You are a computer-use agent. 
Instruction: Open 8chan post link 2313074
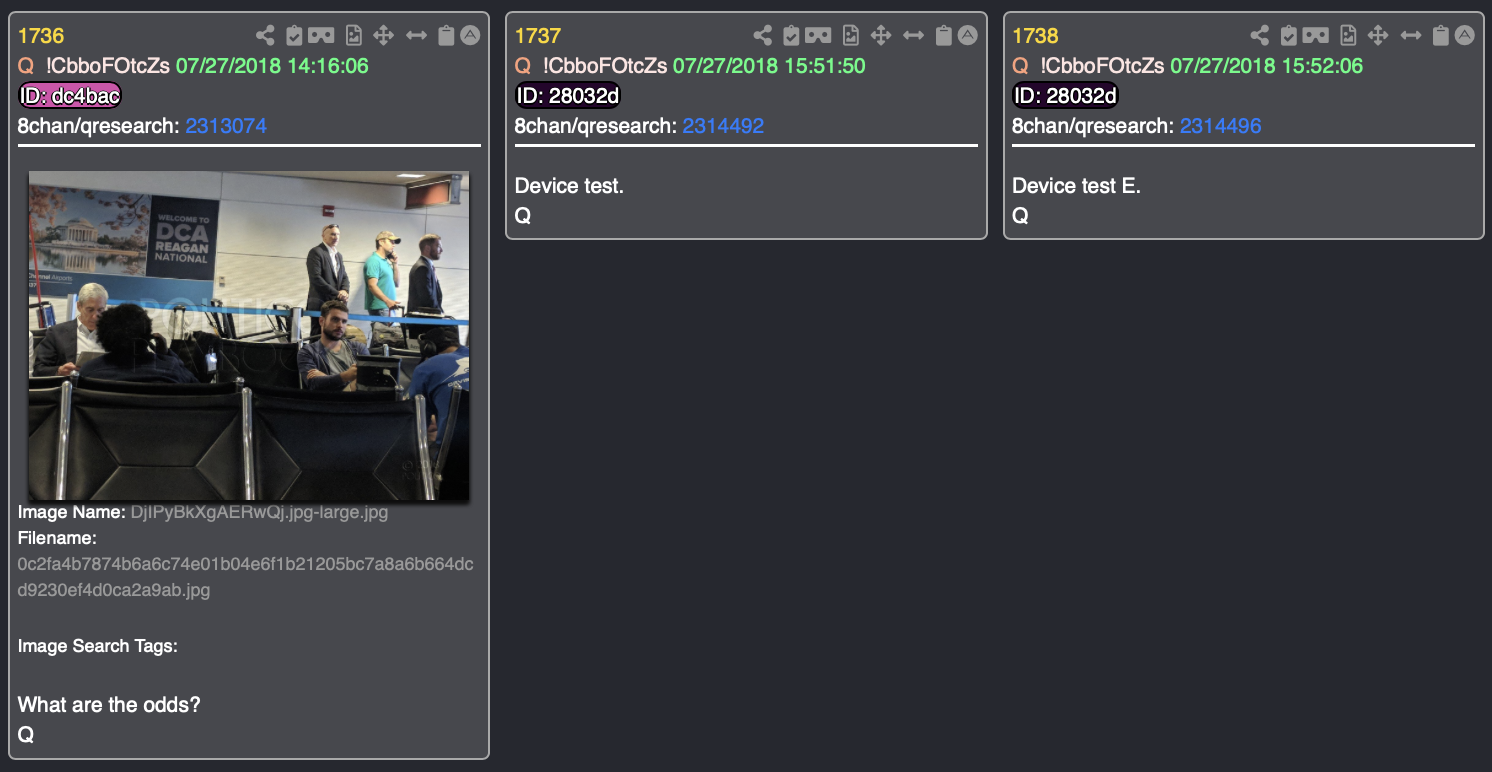226,126
